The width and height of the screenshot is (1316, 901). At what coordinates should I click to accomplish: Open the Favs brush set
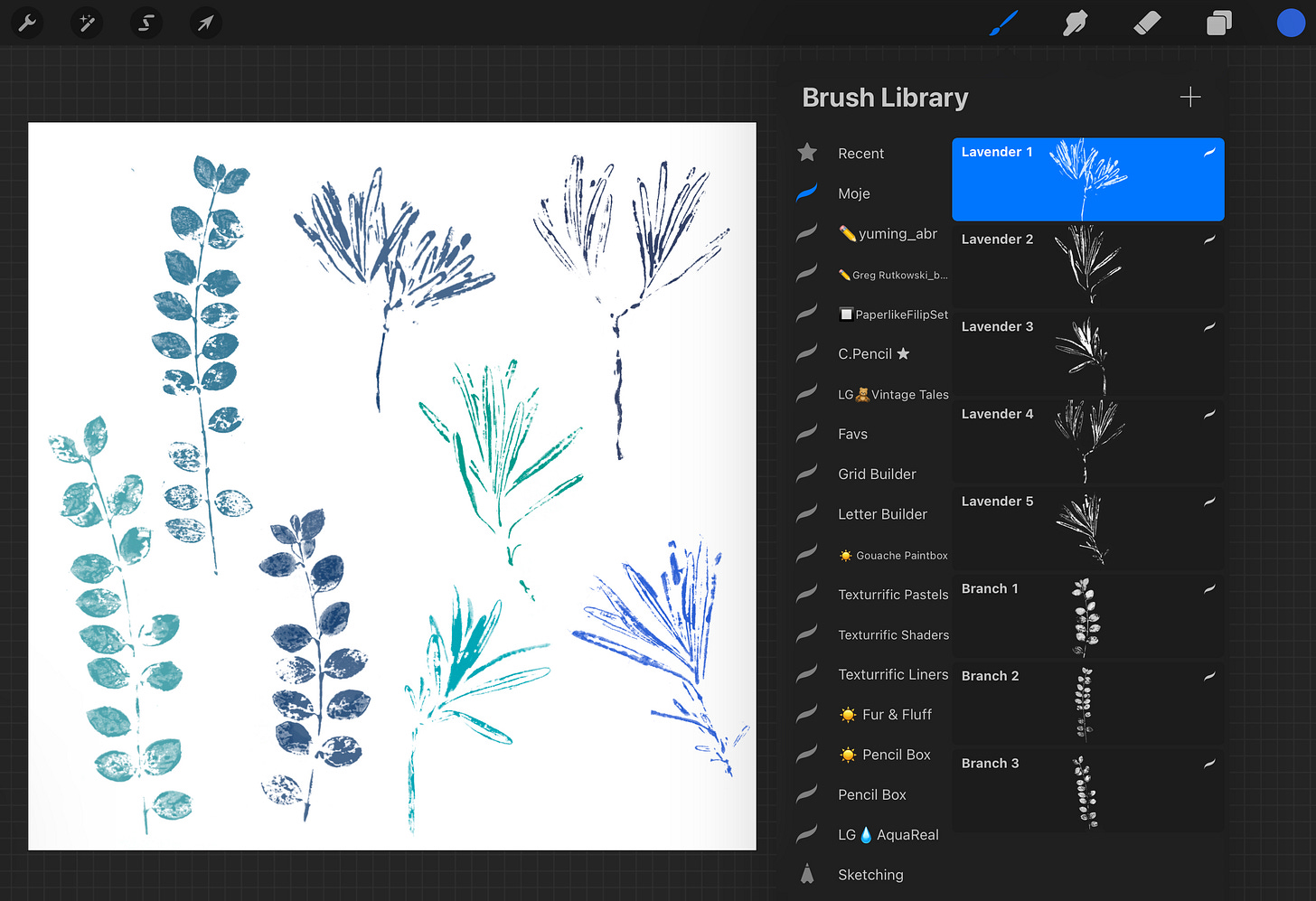[852, 434]
